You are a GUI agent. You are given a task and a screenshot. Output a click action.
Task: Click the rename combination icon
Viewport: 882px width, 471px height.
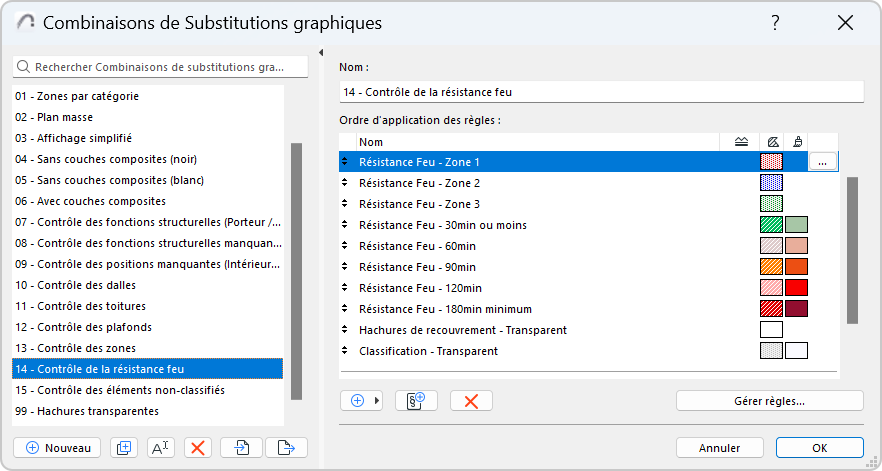click(160, 448)
